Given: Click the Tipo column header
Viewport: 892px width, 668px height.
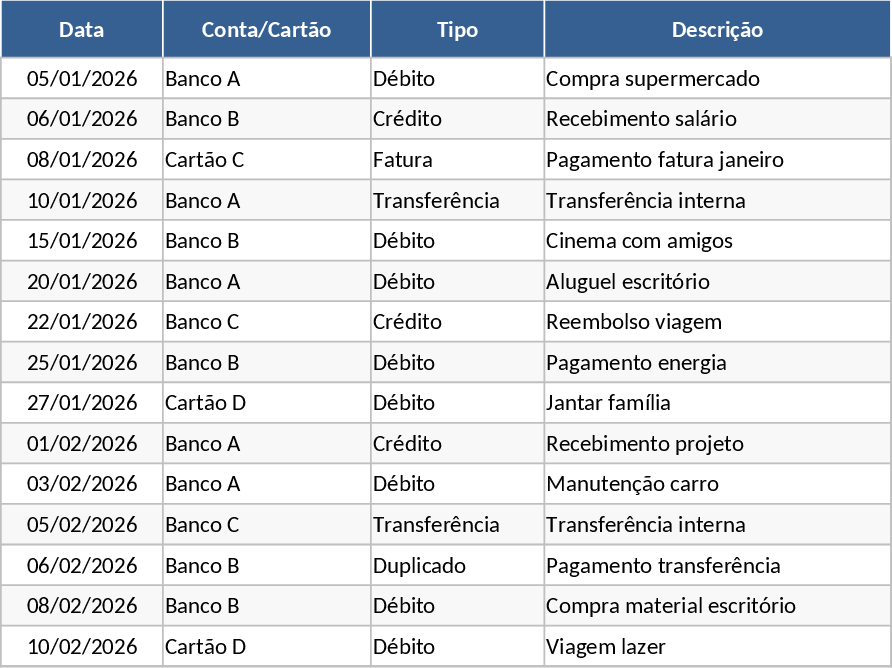Looking at the screenshot, I should point(457,30).
